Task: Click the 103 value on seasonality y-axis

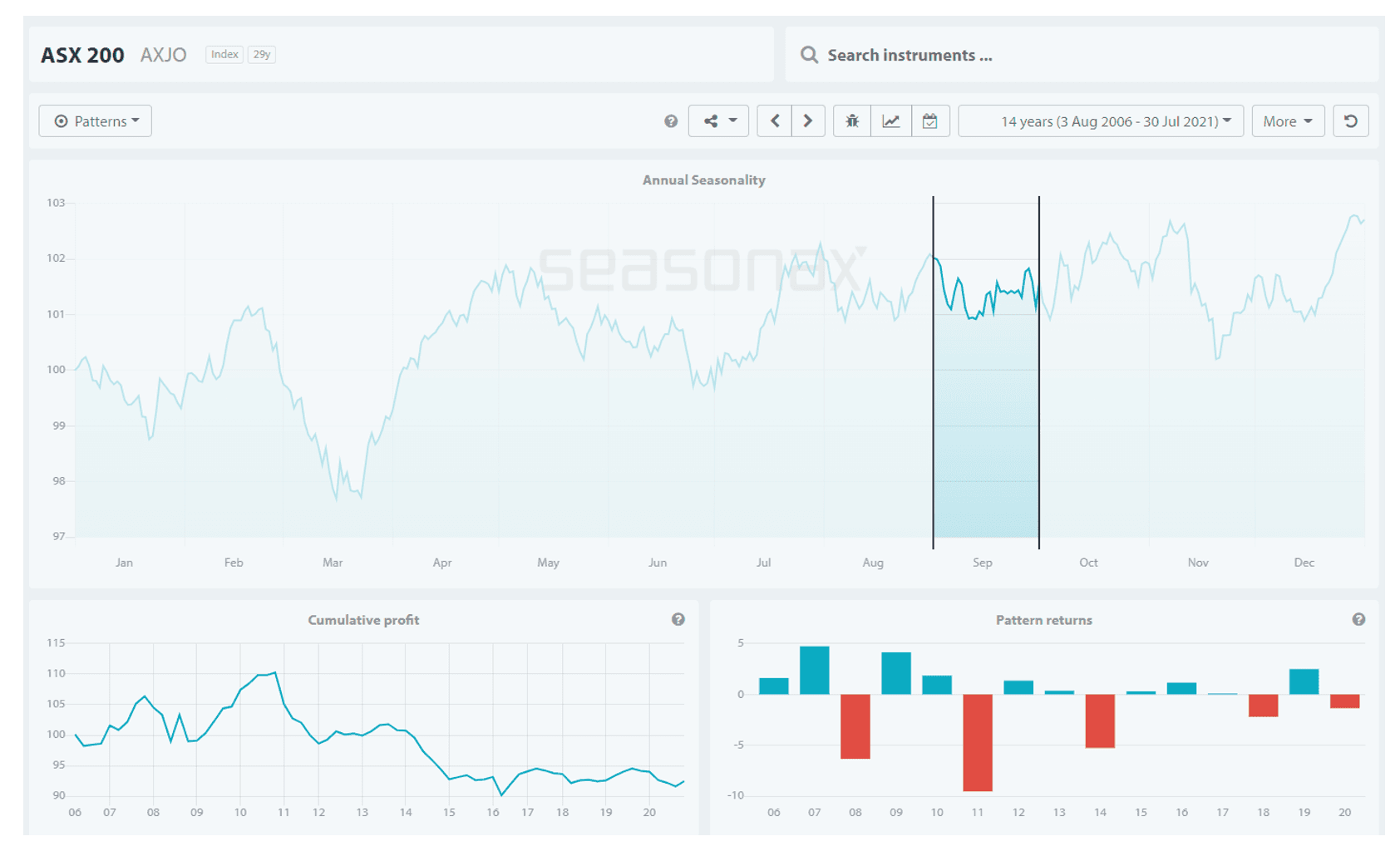Action: (x=56, y=203)
